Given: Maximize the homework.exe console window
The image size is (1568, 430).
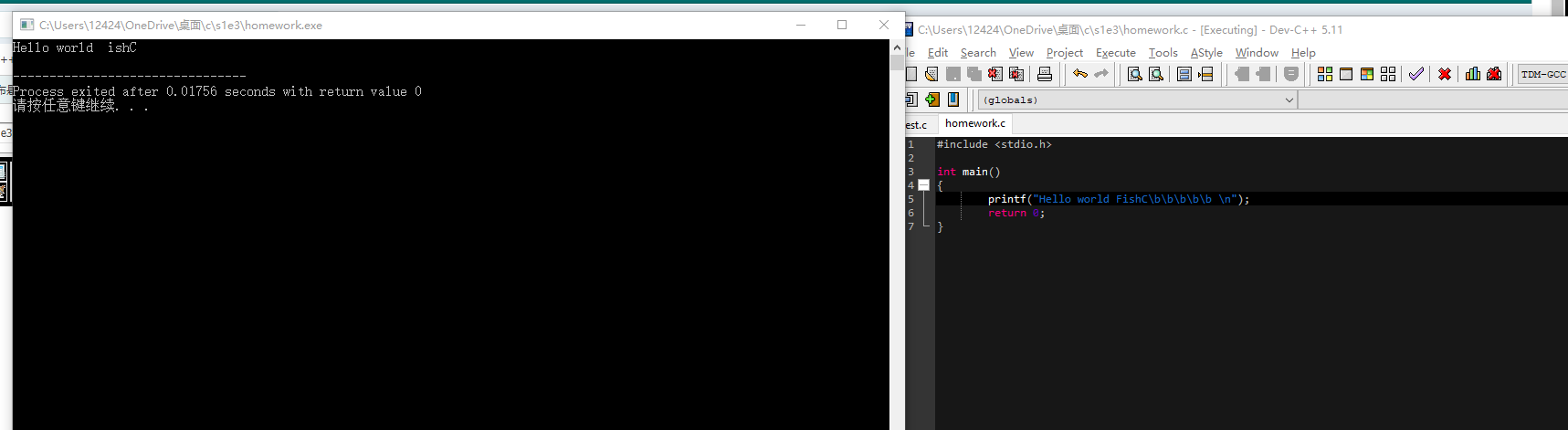Looking at the screenshot, I should [x=842, y=25].
